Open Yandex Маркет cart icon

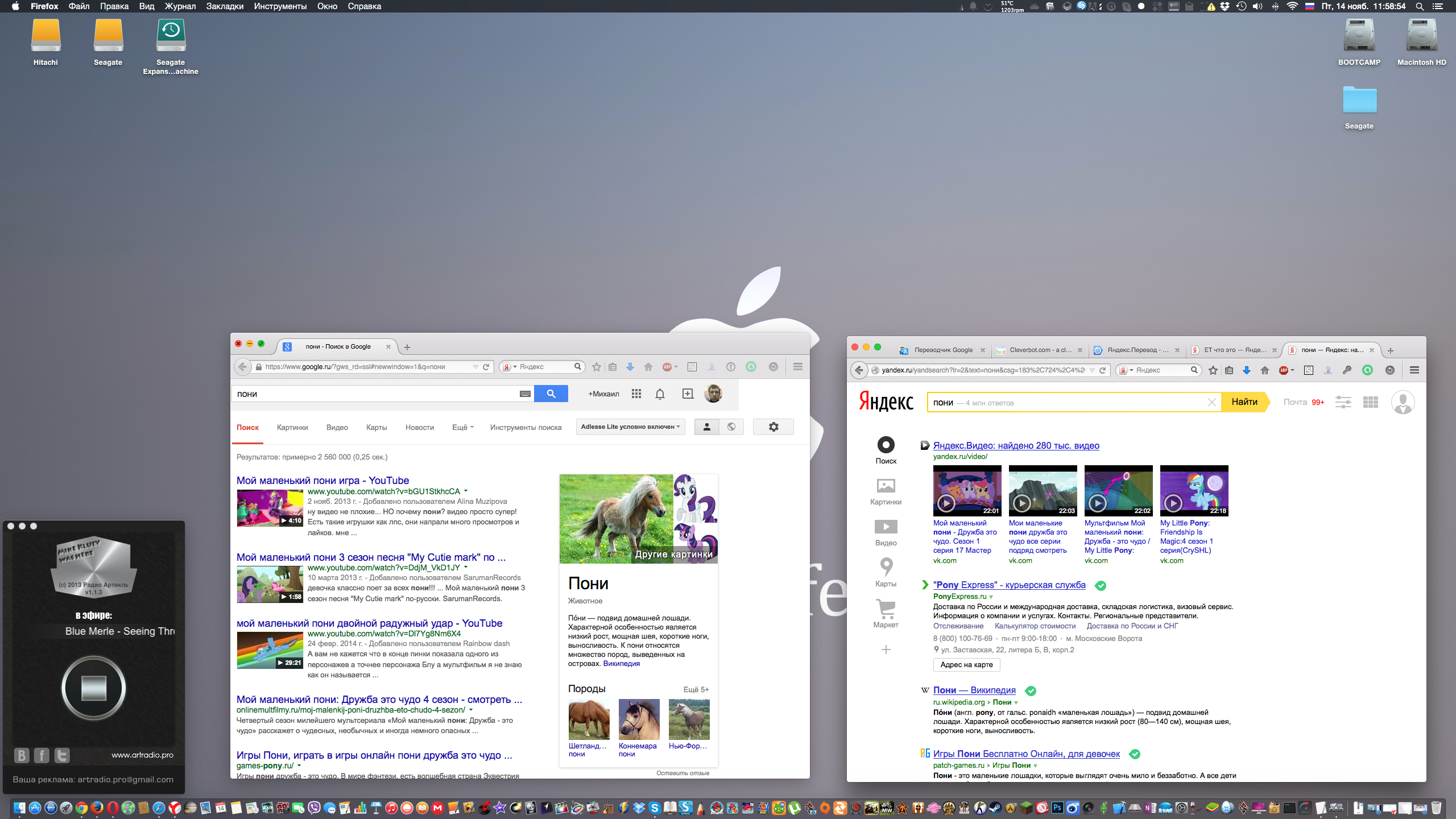(x=886, y=609)
